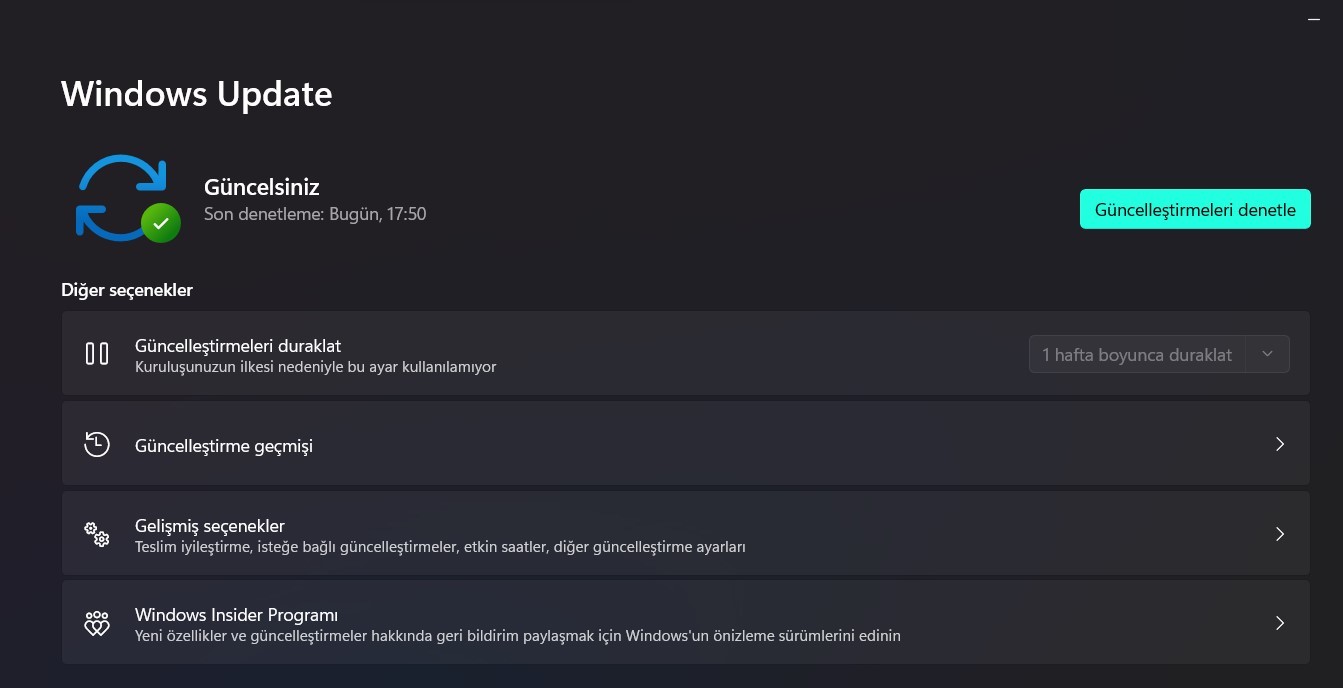Expand Güncelleştirme geçmişi with its chevron

tap(1280, 444)
